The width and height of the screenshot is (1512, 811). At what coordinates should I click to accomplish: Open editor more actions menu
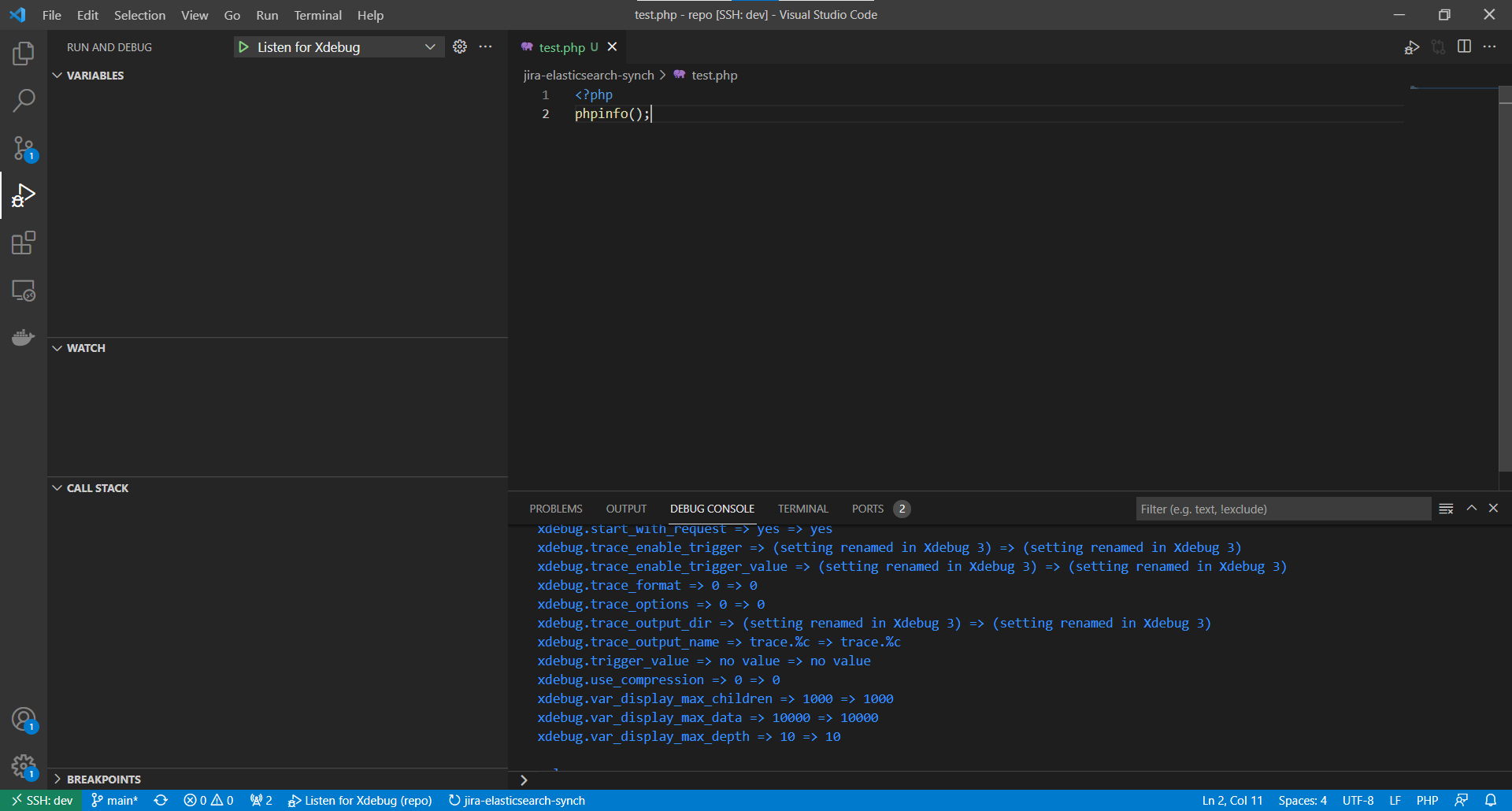coord(1489,47)
